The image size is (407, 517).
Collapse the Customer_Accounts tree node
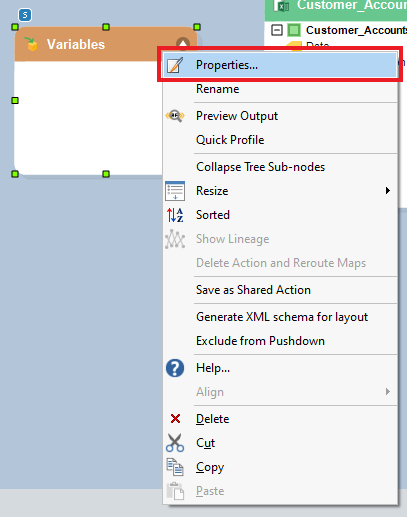[x=277, y=30]
